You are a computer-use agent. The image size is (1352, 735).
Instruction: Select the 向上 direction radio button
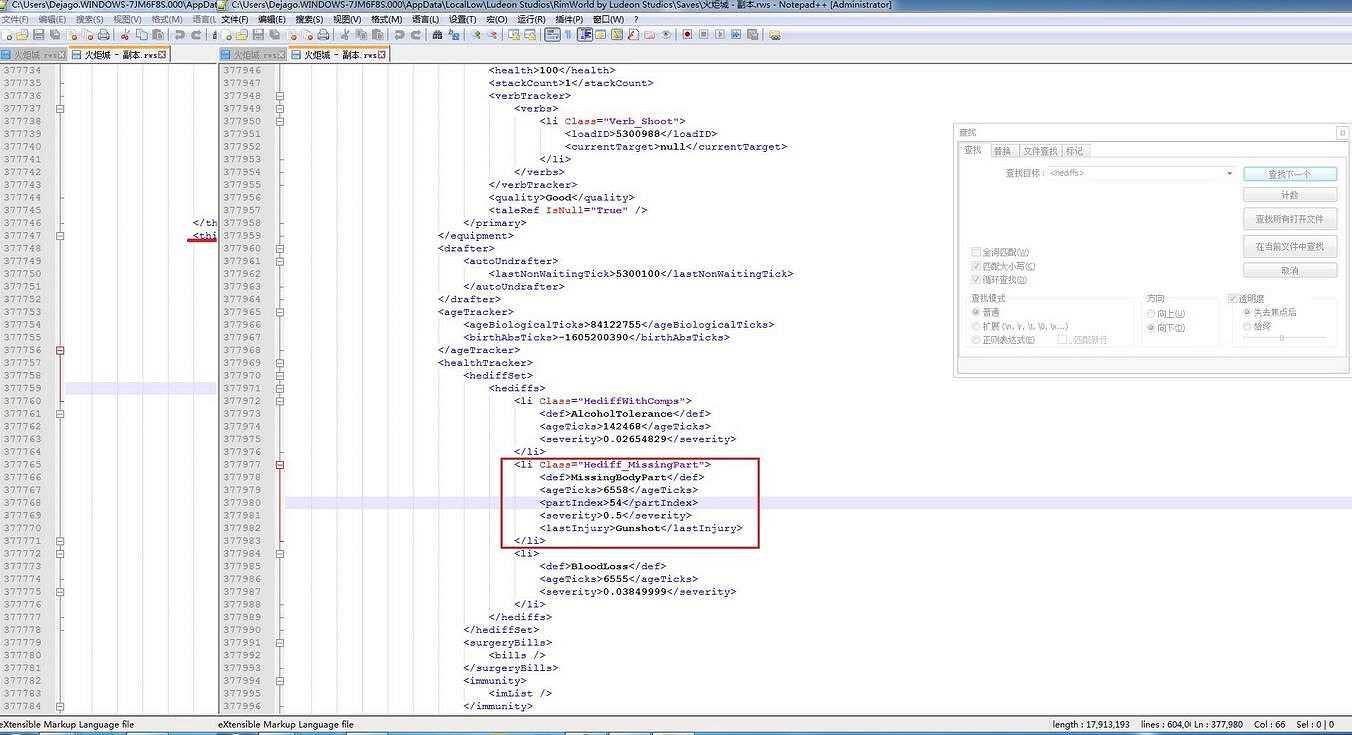1152,314
